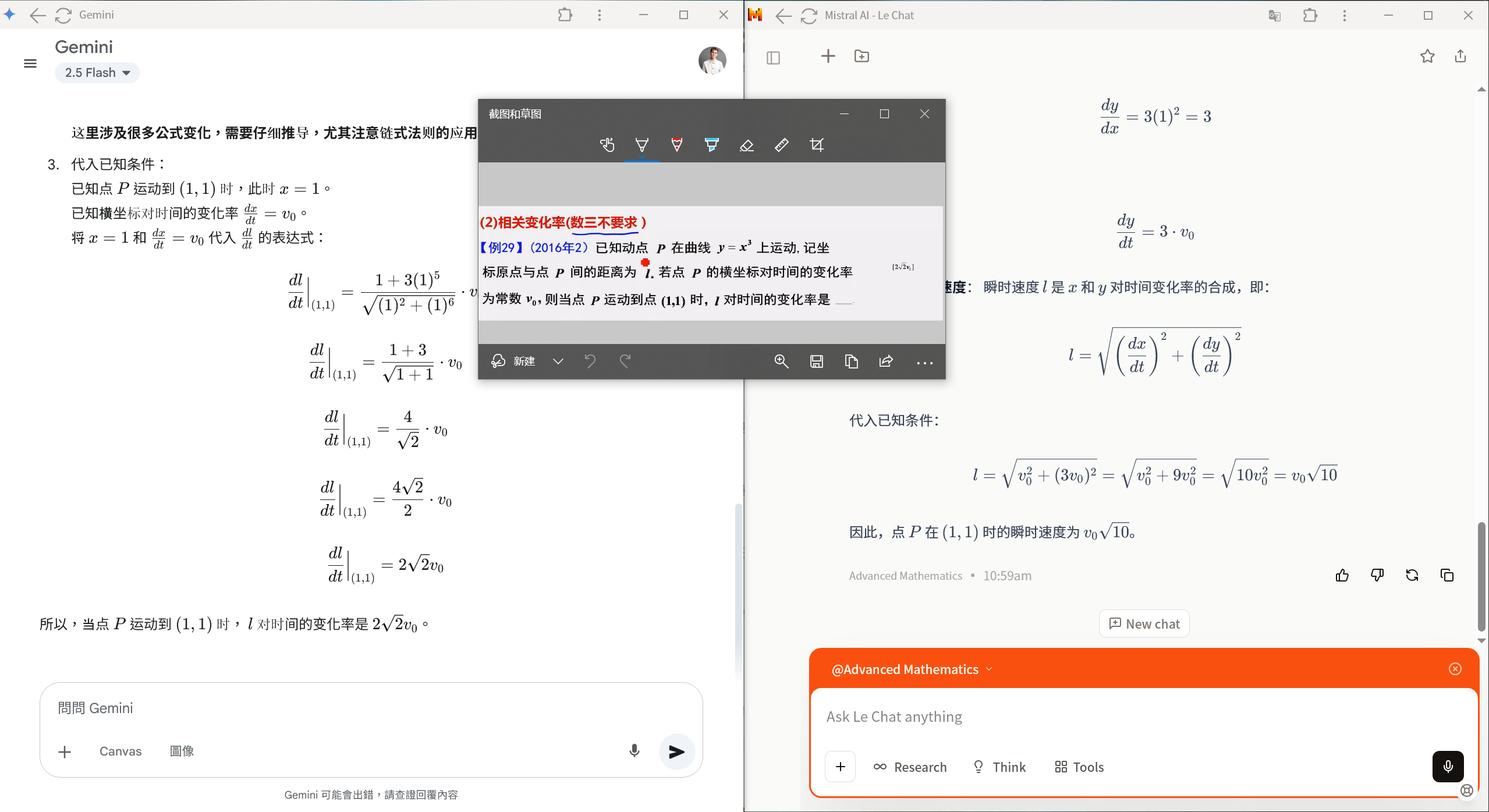Toggle the Think mode in Le Chat
Screen dimensions: 1489x812
999,767
